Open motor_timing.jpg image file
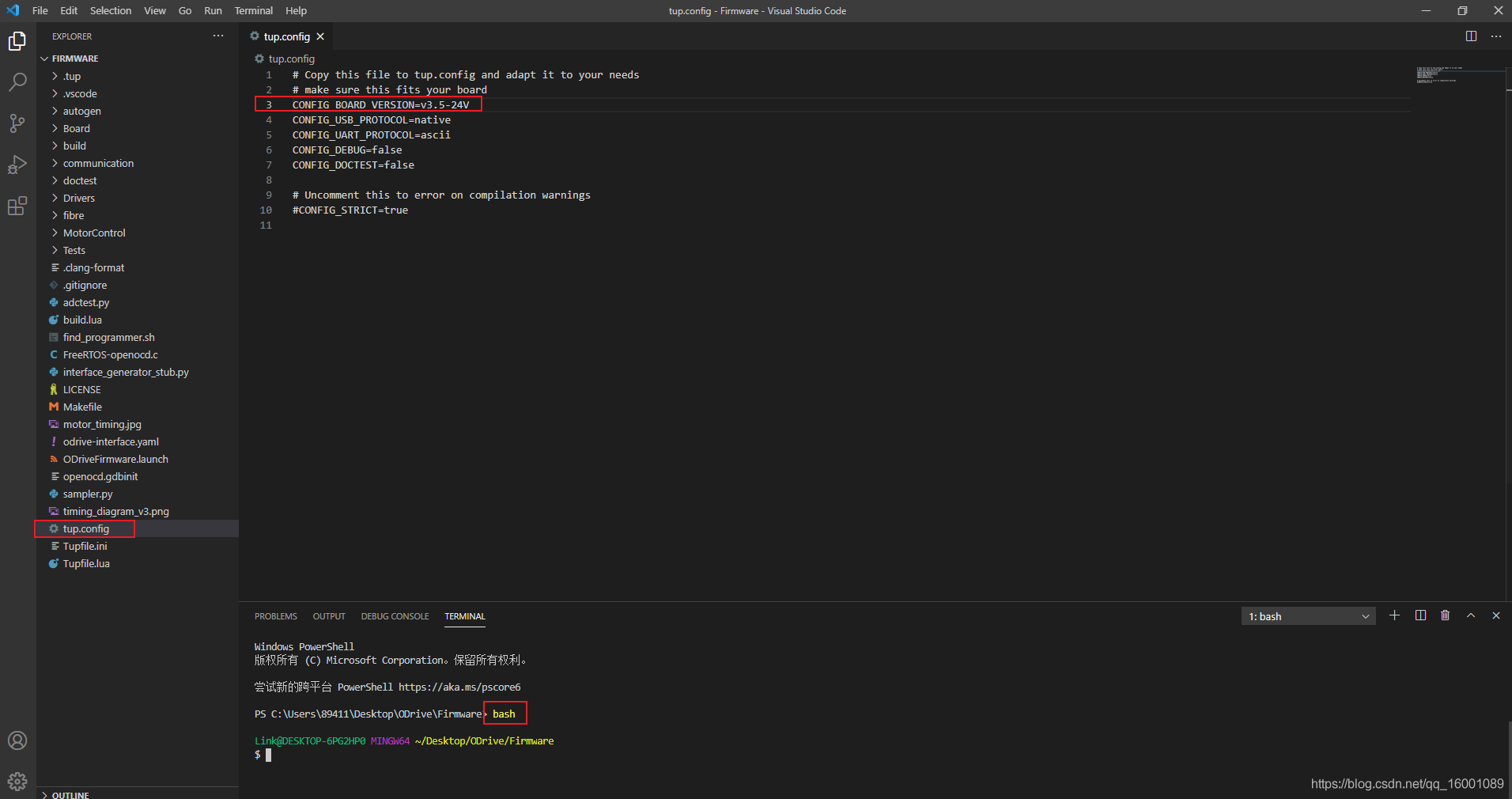 pyautogui.click(x=102, y=424)
